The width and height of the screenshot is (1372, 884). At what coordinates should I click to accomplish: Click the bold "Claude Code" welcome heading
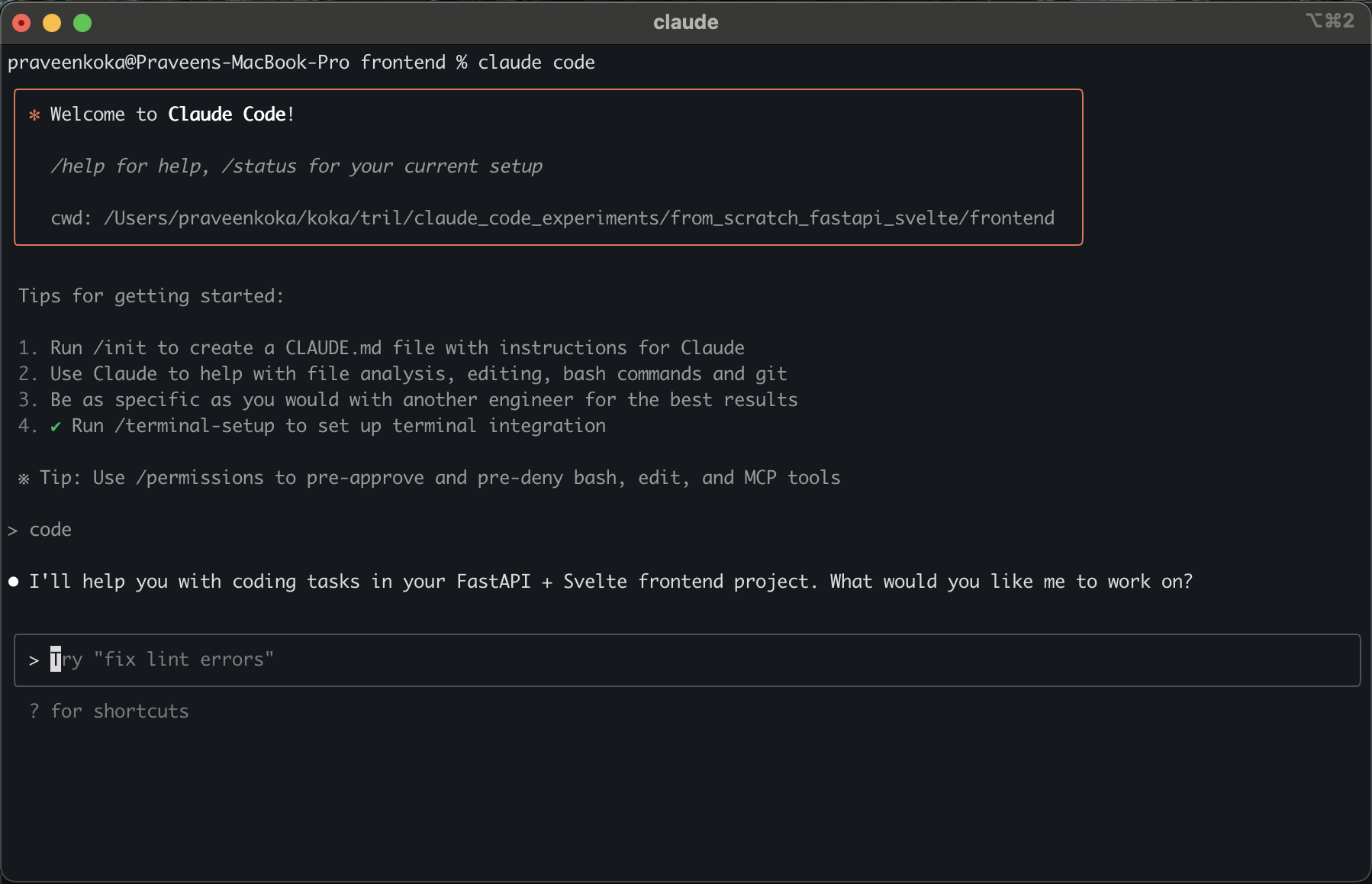pos(227,115)
